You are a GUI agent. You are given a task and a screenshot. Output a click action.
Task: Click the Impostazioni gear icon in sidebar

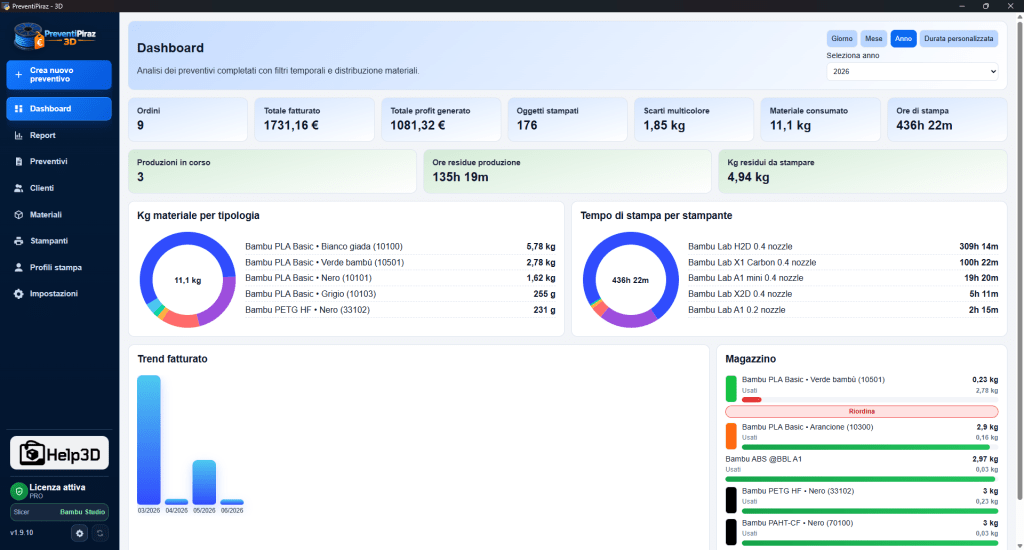pyautogui.click(x=18, y=294)
